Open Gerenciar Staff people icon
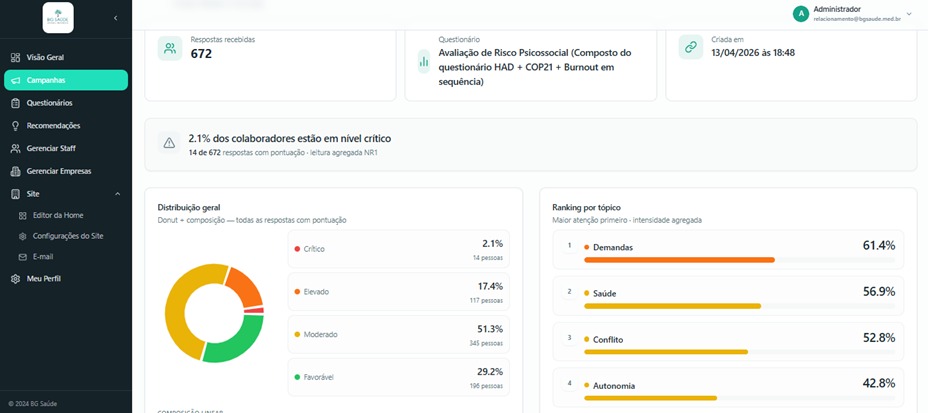Image resolution: width=928 pixels, height=413 pixels. click(x=15, y=149)
